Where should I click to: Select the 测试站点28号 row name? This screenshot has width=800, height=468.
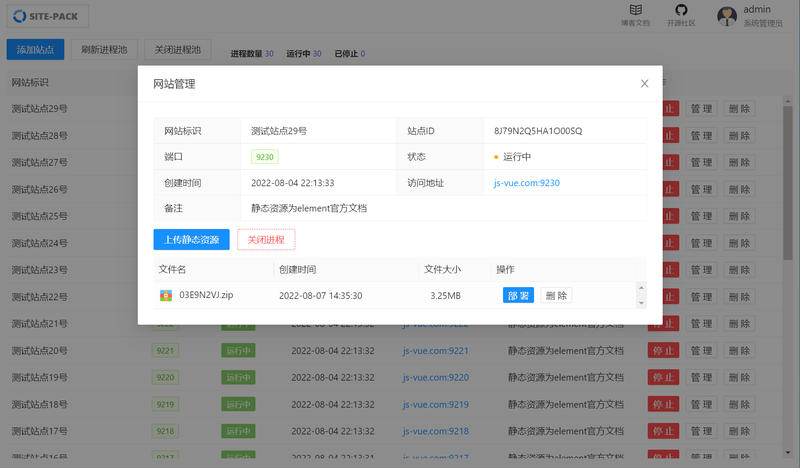(40, 136)
